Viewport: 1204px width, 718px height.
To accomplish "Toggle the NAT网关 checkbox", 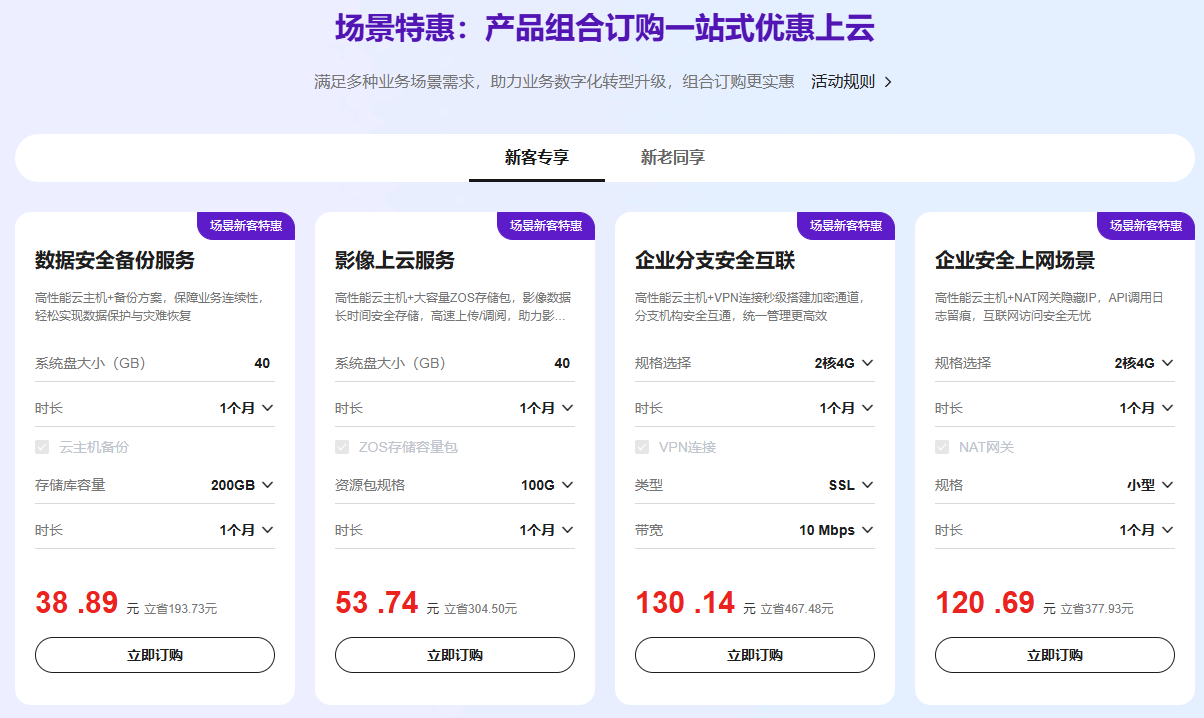I will (942, 447).
